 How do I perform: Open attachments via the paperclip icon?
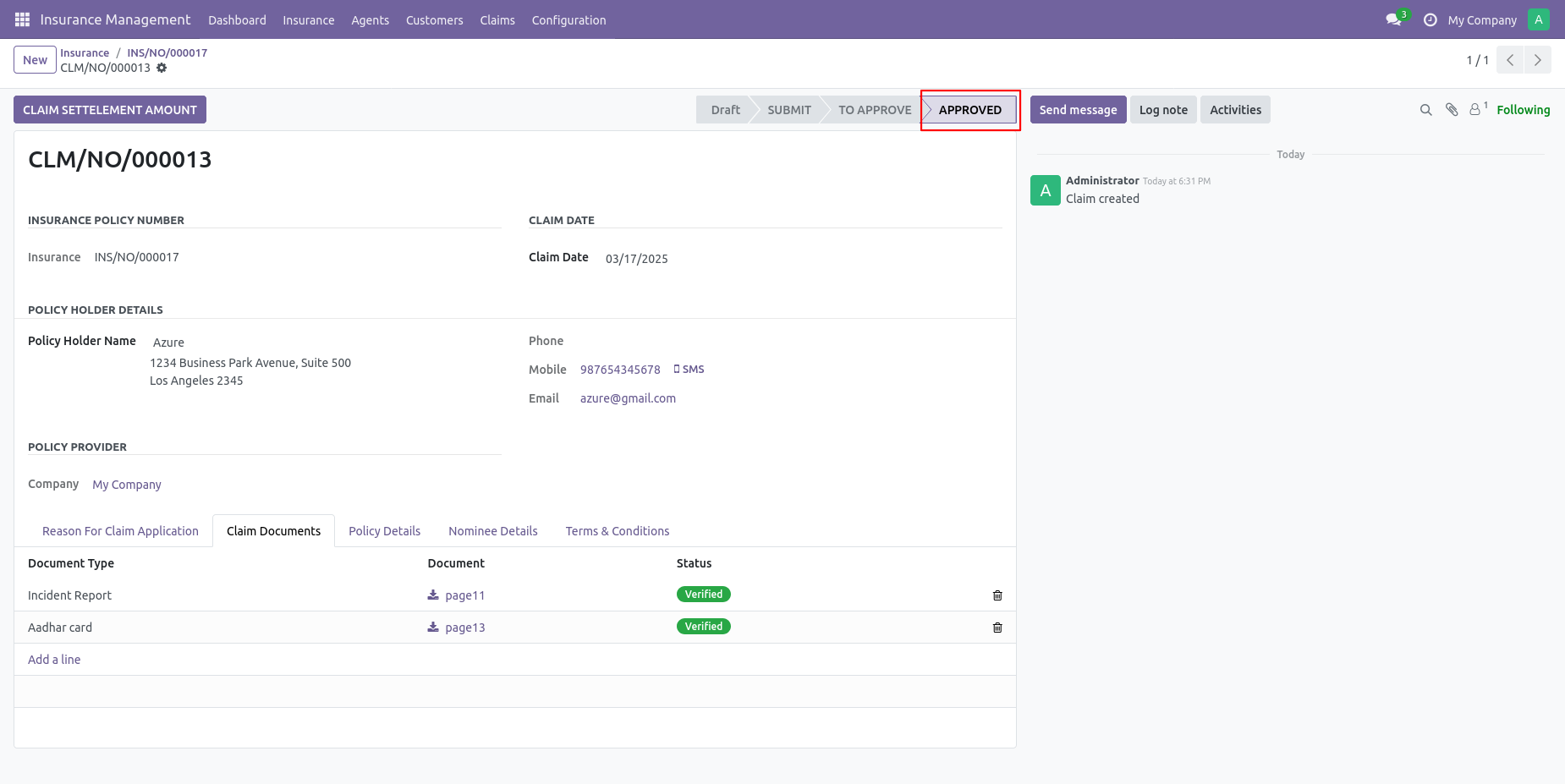pos(1452,110)
